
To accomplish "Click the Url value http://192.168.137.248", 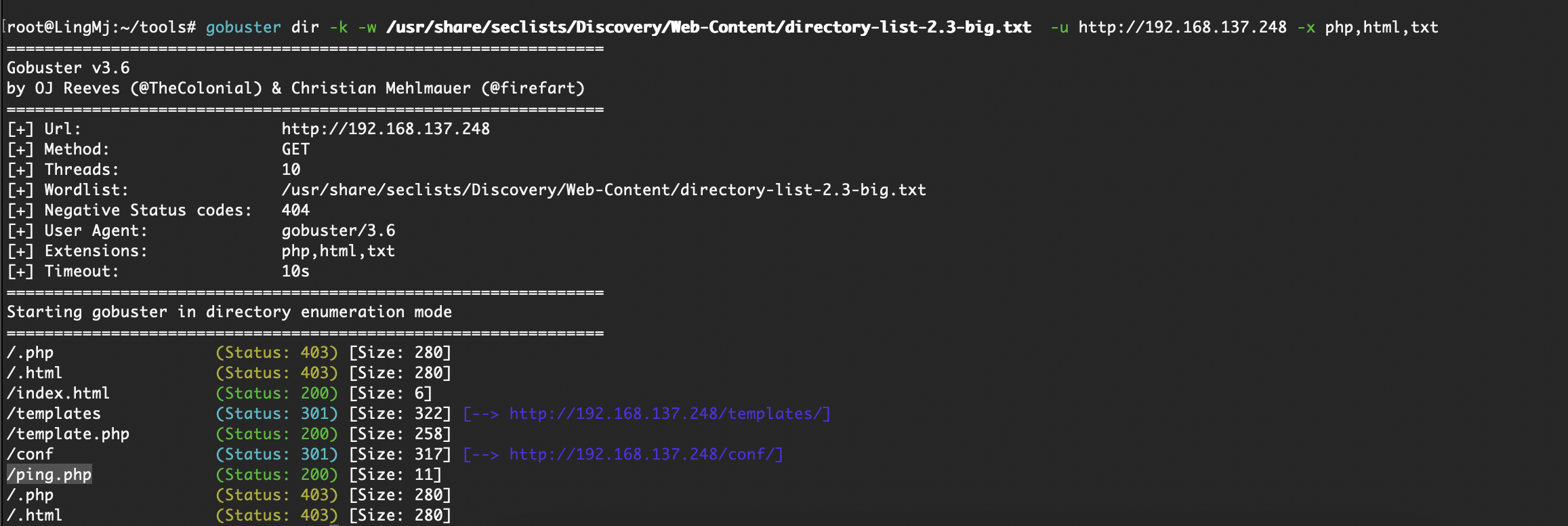I will [386, 129].
